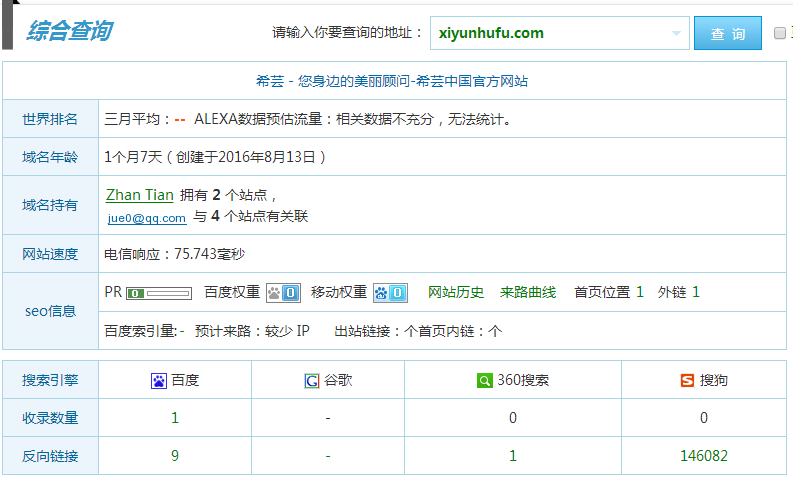Open the 网站历史 site history link
The width and height of the screenshot is (793, 479).
point(455,292)
